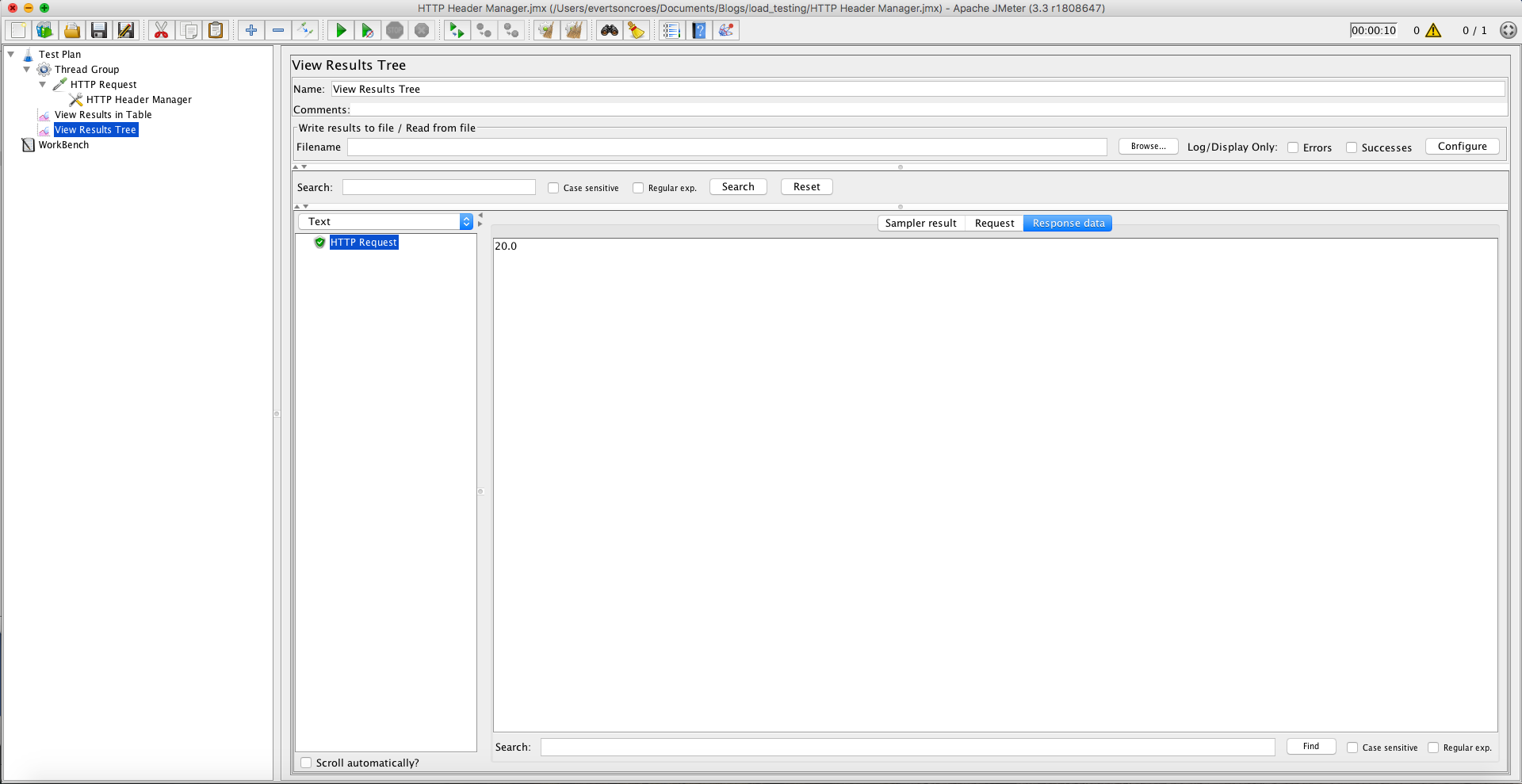Focus the Search field beside the Find button
The height and width of the screenshot is (784, 1522).
tap(908, 747)
